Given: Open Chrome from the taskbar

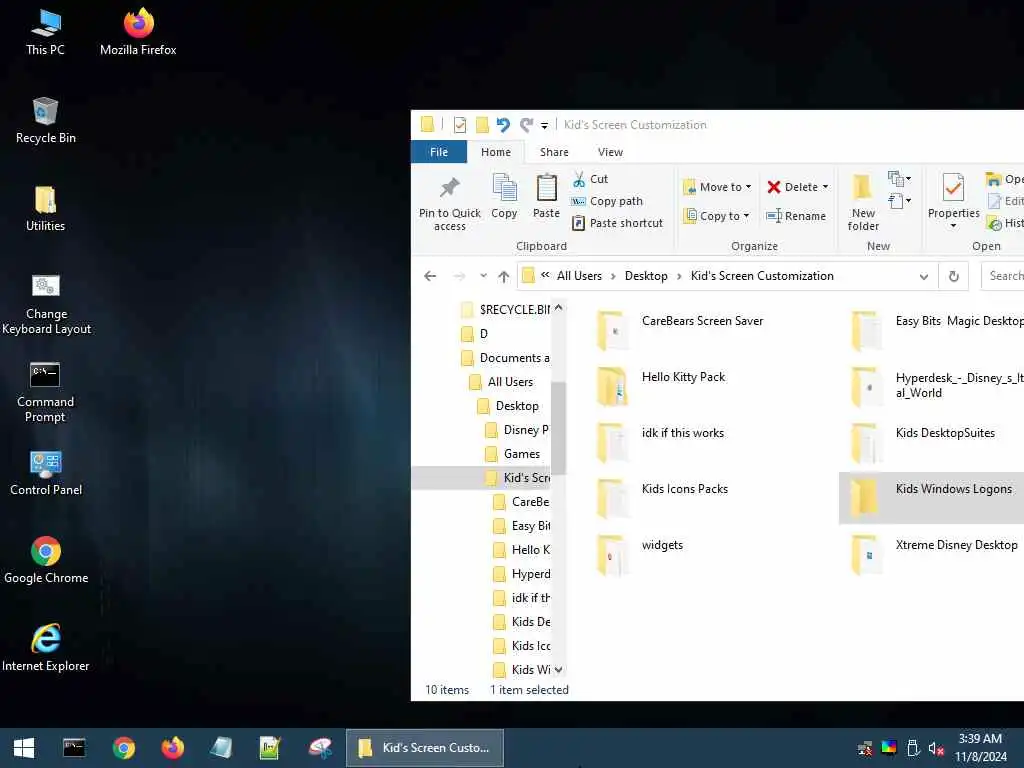Looking at the screenshot, I should coord(123,748).
